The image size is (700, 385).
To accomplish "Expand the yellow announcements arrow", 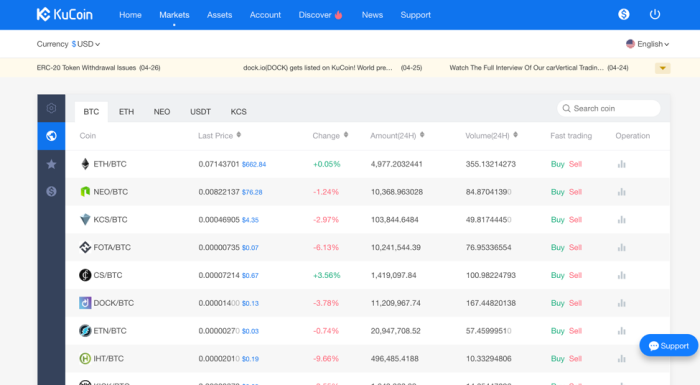I will 662,68.
